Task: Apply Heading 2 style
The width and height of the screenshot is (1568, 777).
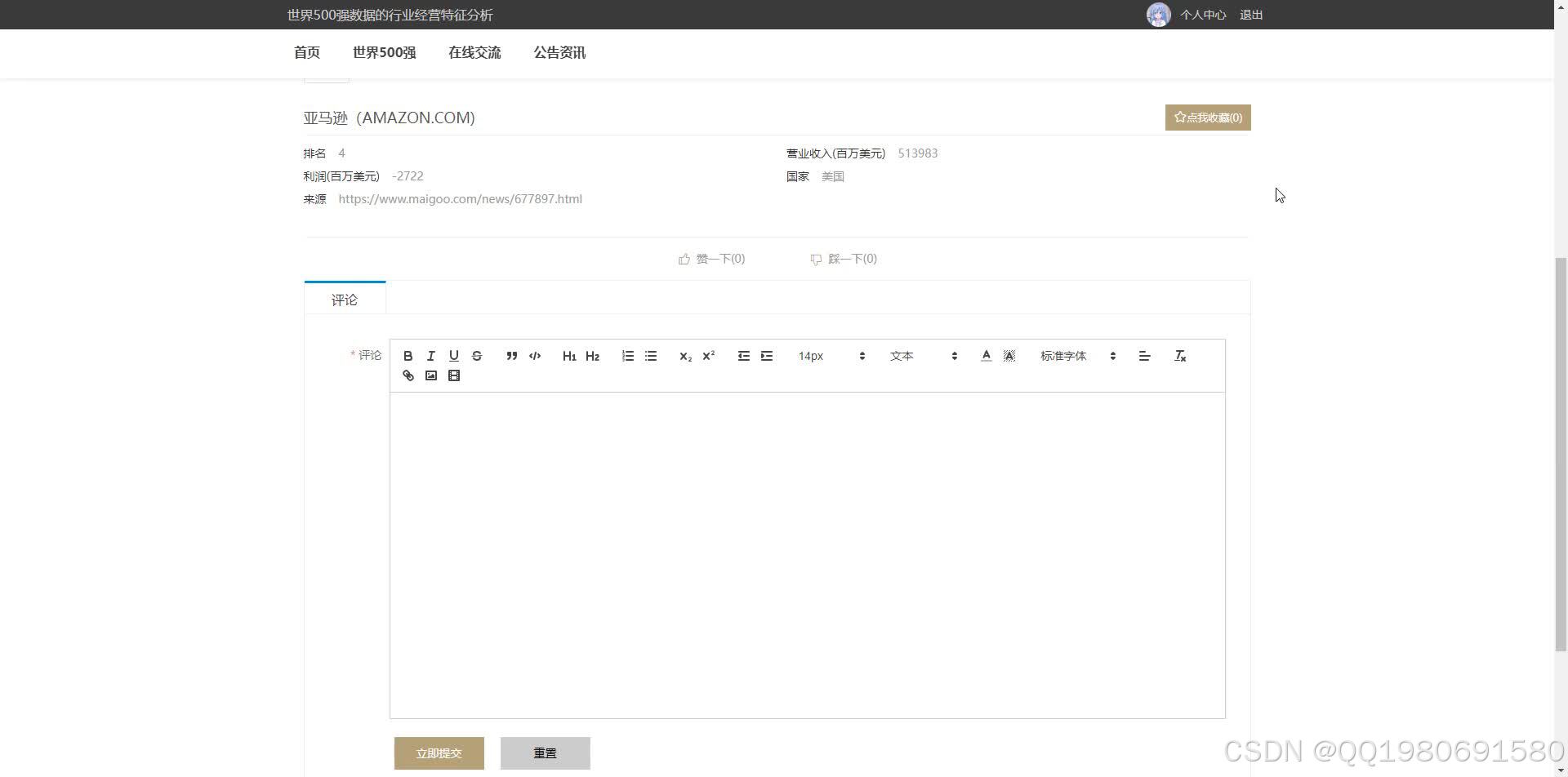Action: coord(593,356)
